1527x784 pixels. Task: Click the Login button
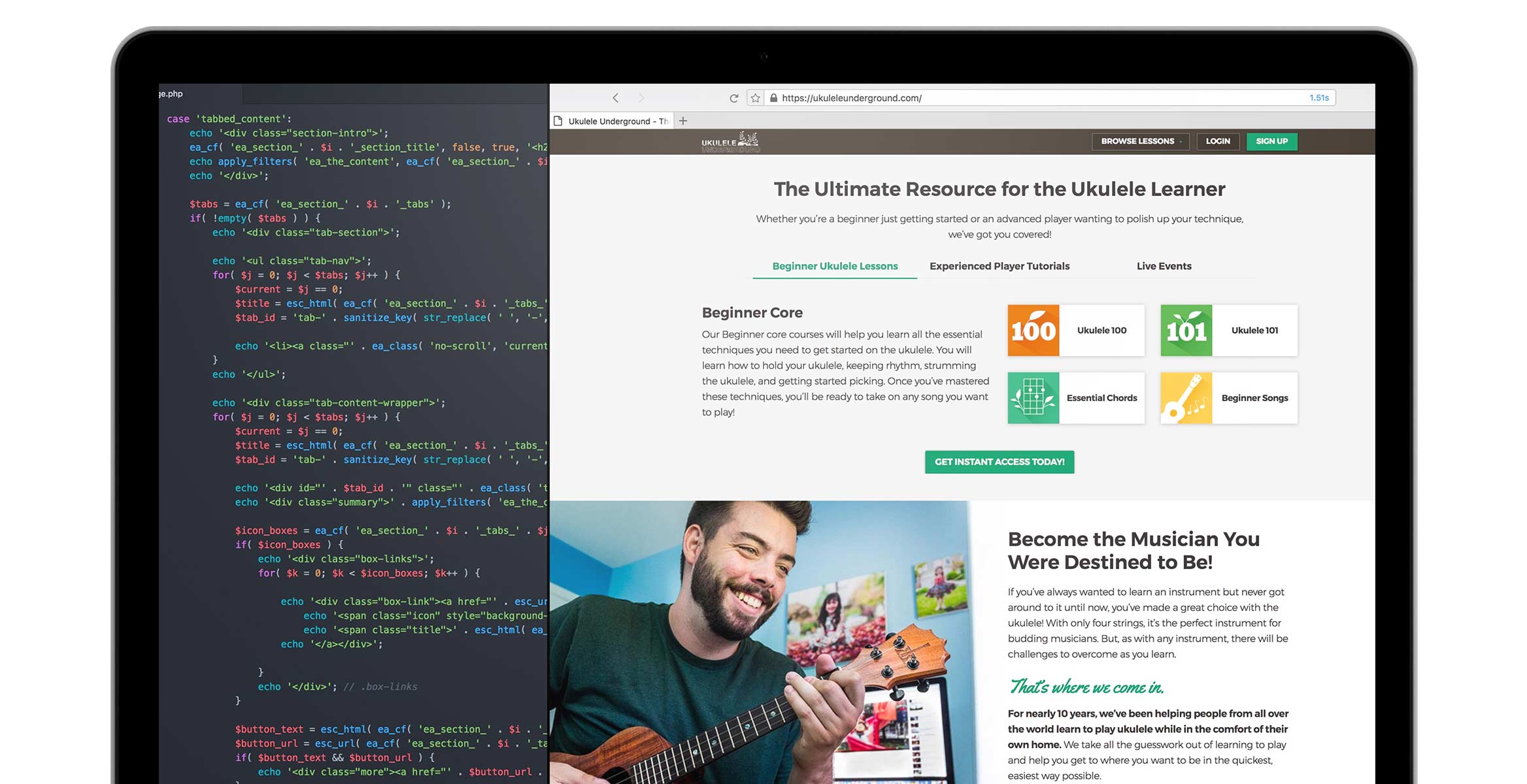(x=1218, y=141)
